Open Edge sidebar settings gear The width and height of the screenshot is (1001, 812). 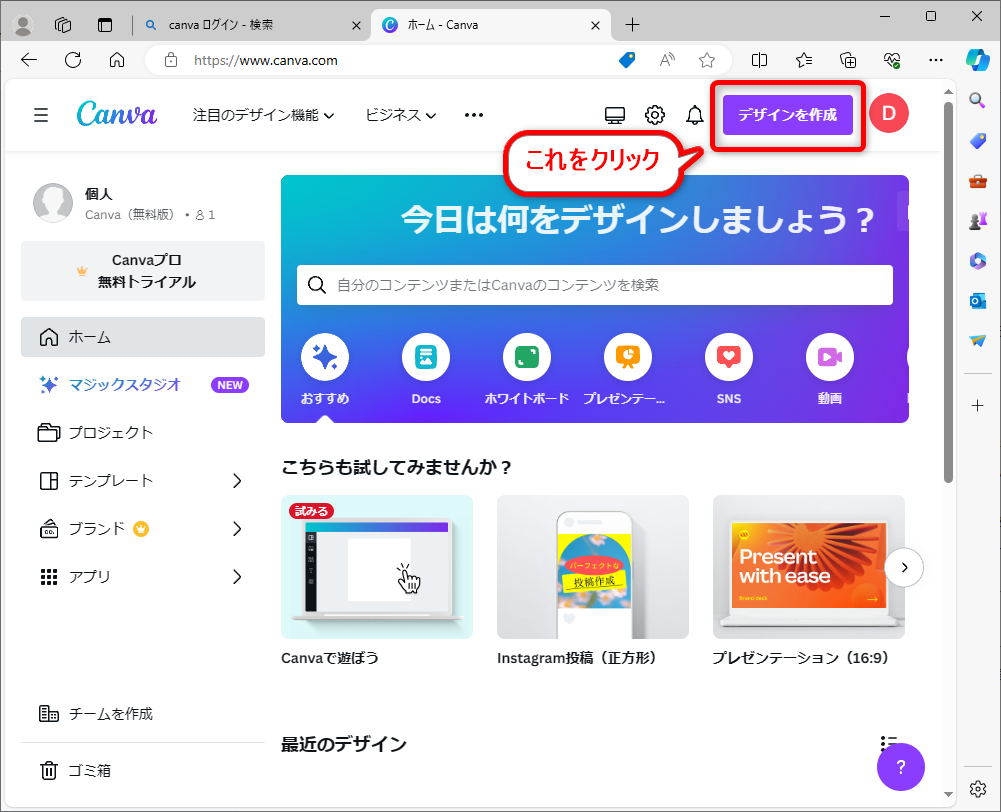coord(977,789)
